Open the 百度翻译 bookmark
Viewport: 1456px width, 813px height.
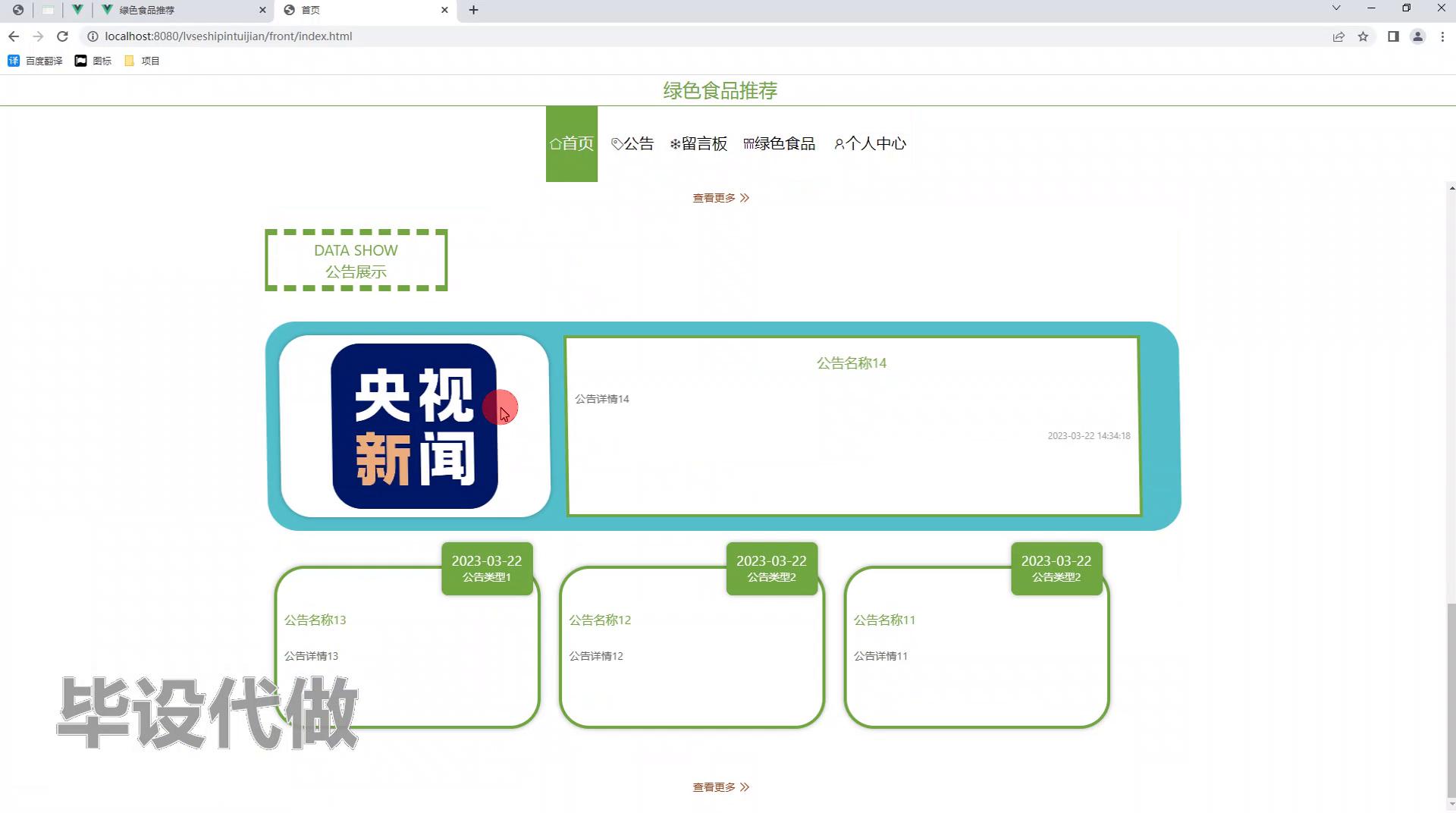click(x=35, y=61)
